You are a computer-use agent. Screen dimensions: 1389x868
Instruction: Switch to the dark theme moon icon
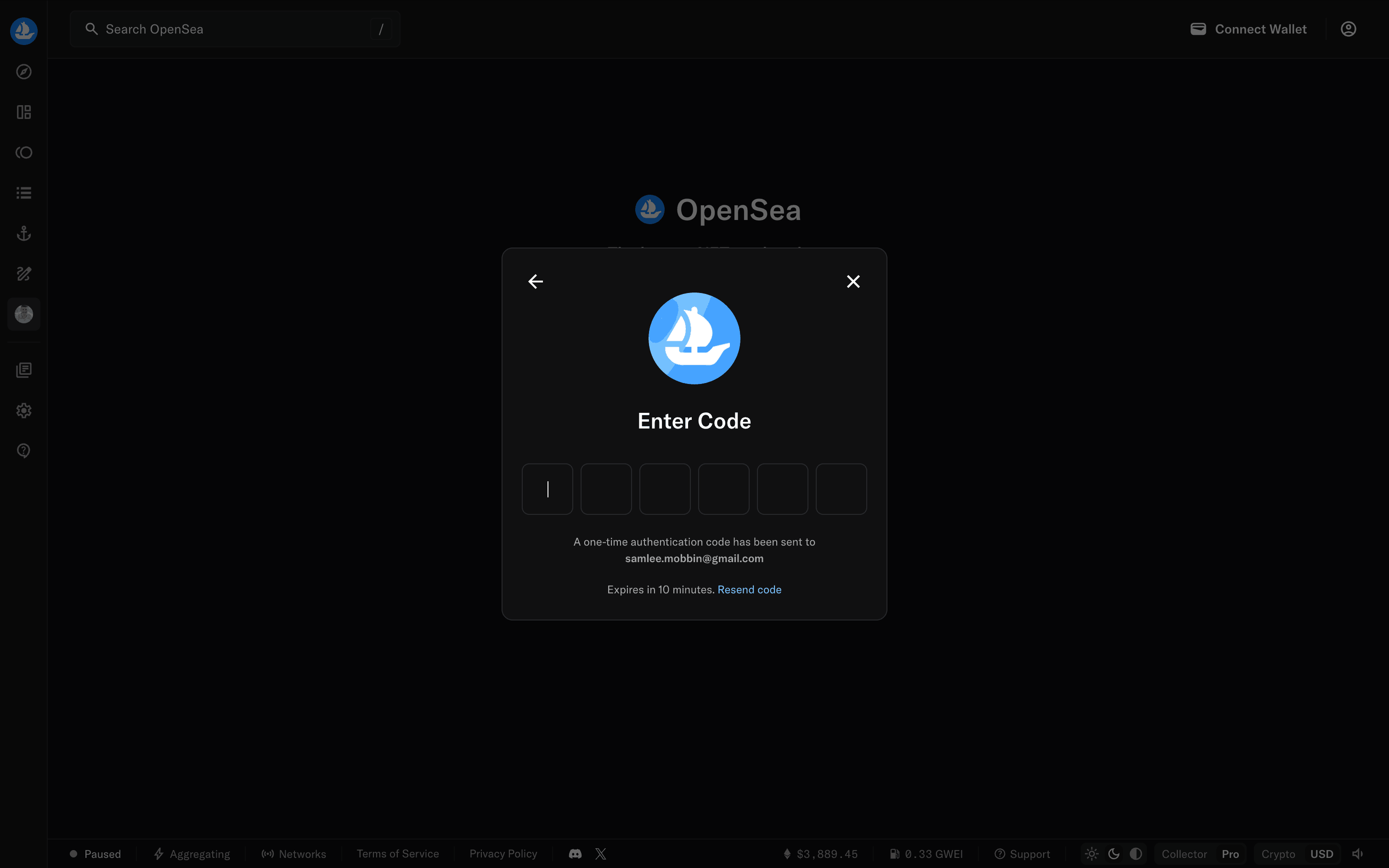tap(1113, 854)
